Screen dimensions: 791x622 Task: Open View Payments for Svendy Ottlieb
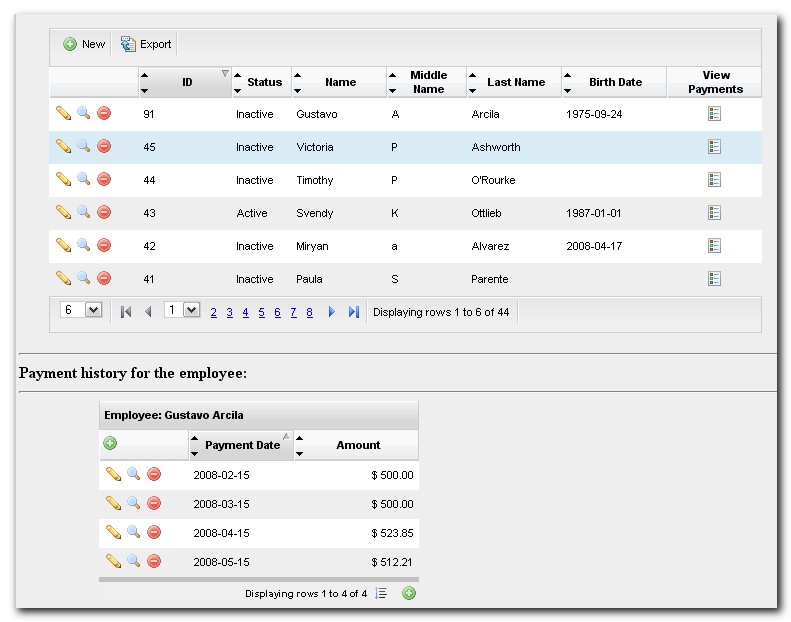pyautogui.click(x=714, y=213)
